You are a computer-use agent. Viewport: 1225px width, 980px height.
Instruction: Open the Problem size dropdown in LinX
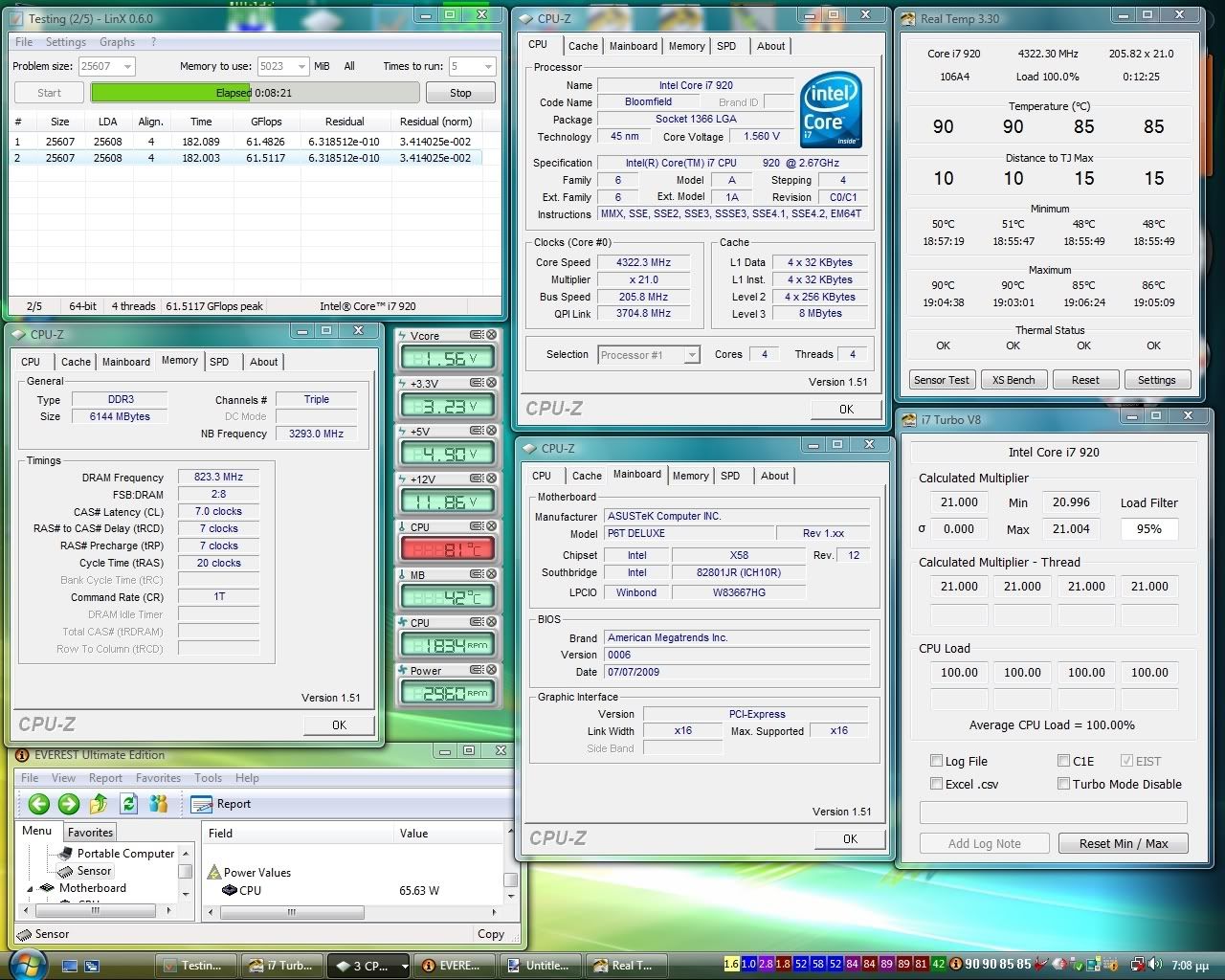pos(126,66)
